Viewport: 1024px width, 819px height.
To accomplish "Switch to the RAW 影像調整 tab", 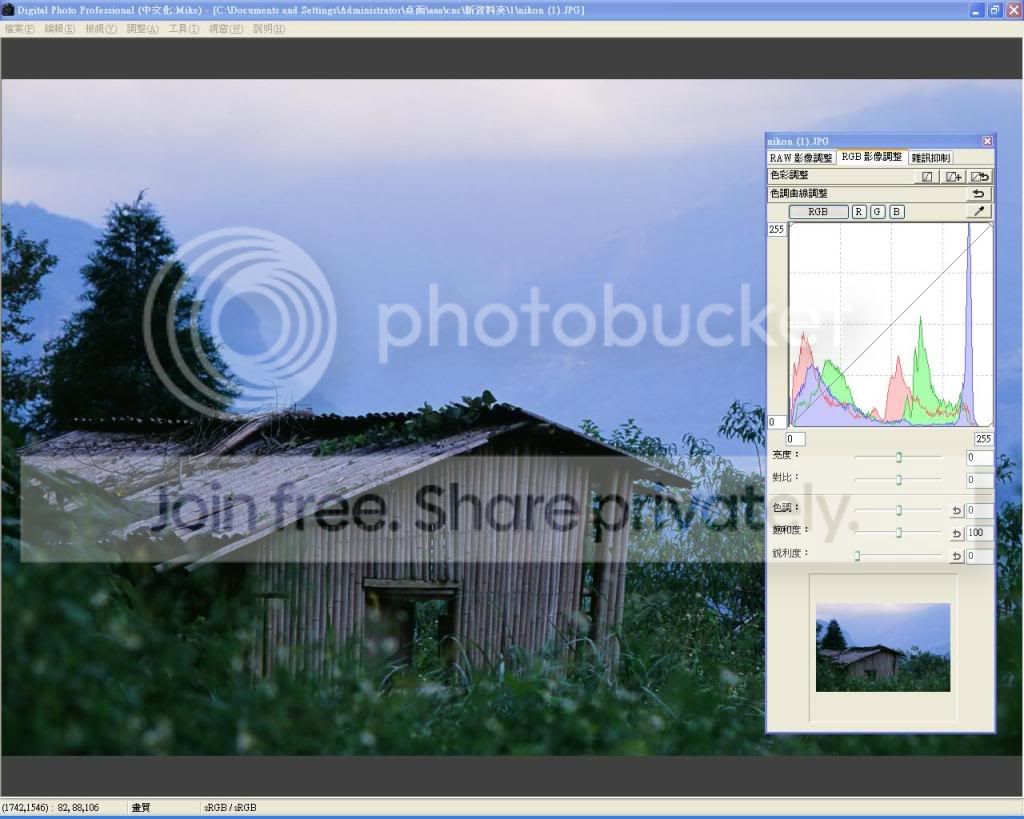I will click(800, 158).
